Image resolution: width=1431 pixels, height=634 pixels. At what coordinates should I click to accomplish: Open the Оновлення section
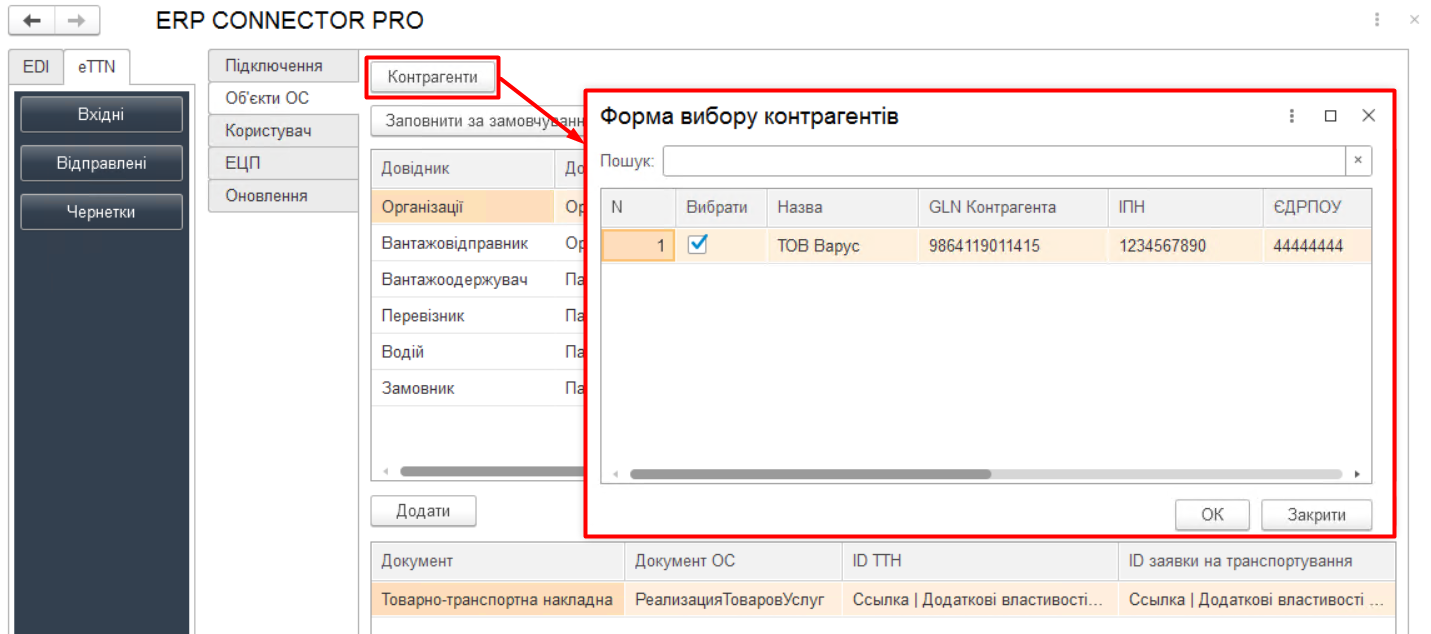click(266, 196)
